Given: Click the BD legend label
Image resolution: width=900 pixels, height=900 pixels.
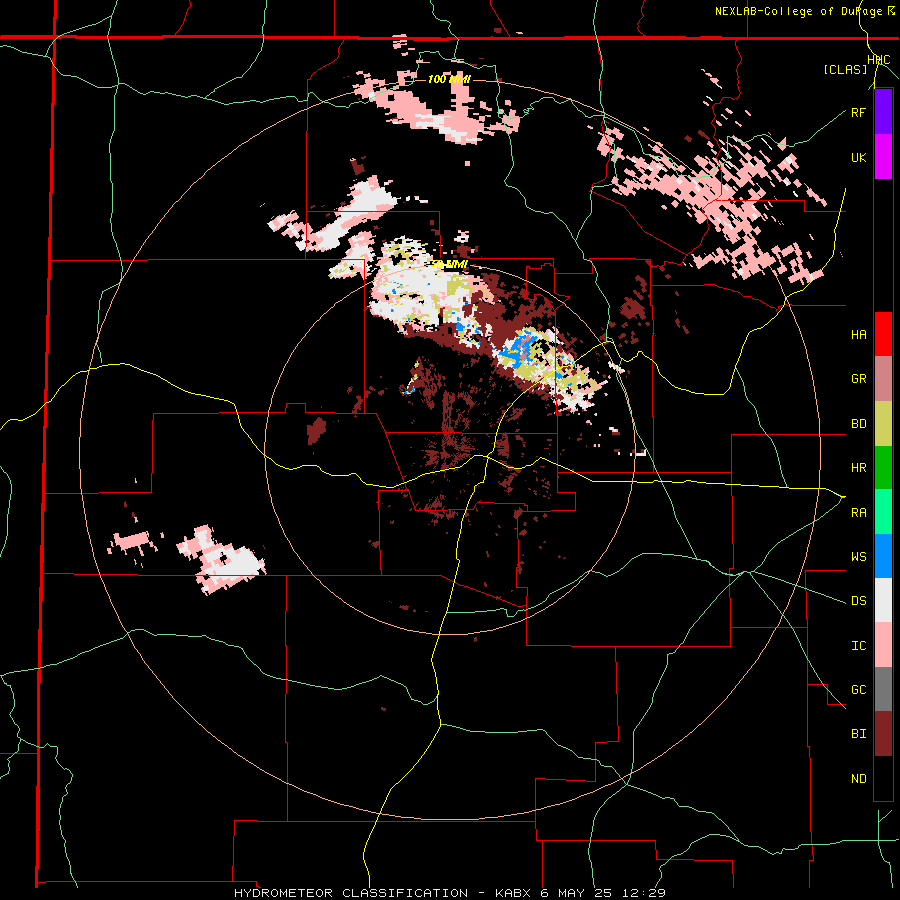Looking at the screenshot, I should click(x=858, y=424).
